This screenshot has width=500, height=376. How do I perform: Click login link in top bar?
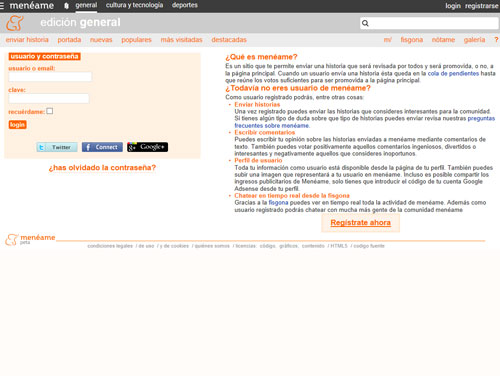tap(453, 6)
